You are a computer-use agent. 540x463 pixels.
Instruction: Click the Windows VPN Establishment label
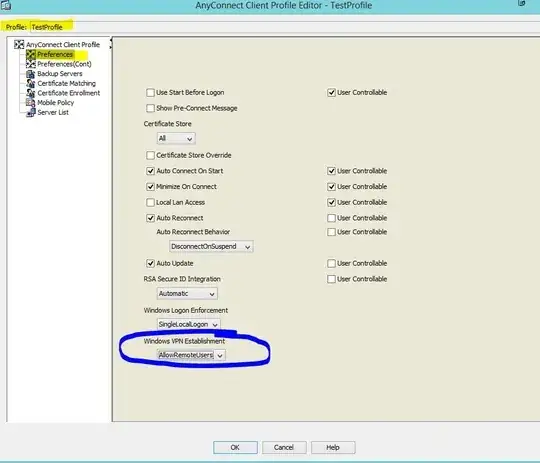point(184,341)
